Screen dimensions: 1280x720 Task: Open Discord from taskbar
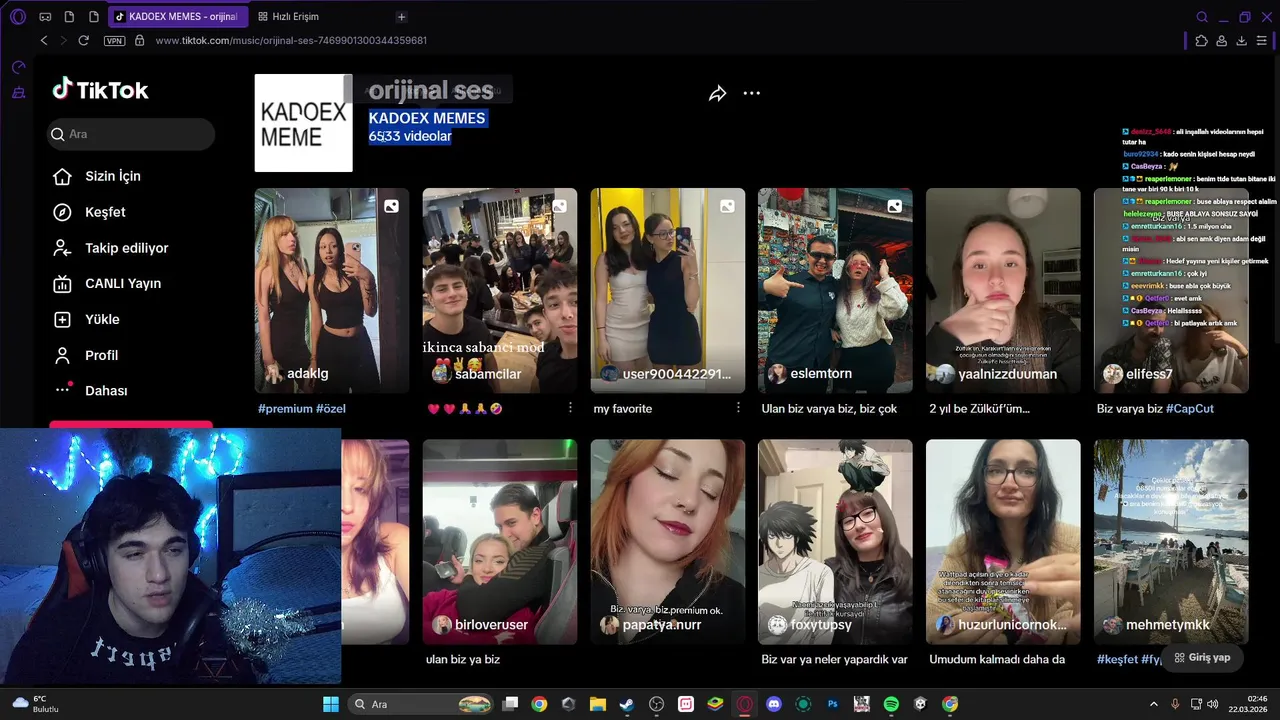(773, 704)
